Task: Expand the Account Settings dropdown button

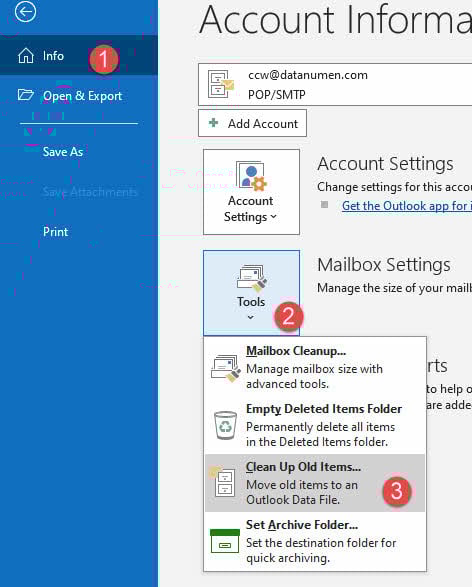Action: [252, 192]
